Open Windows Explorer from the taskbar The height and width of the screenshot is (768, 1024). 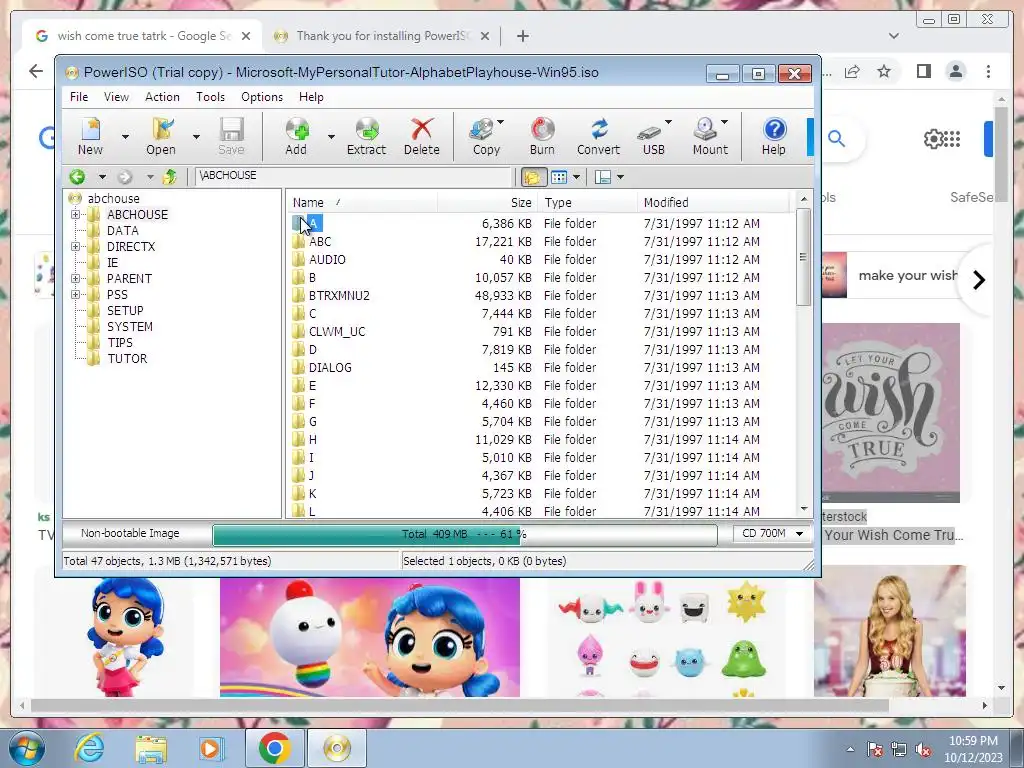151,748
